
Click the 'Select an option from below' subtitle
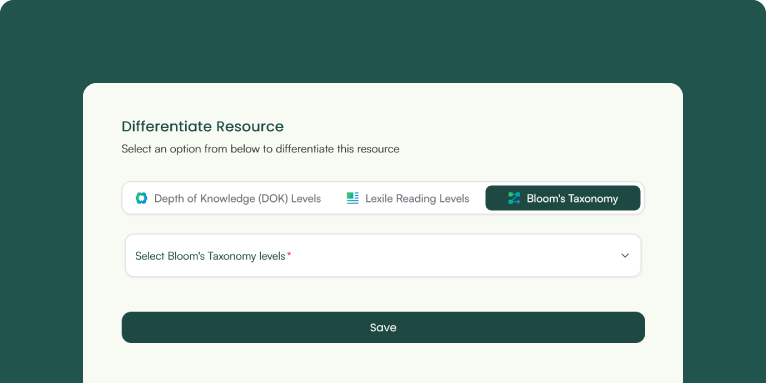(260, 149)
